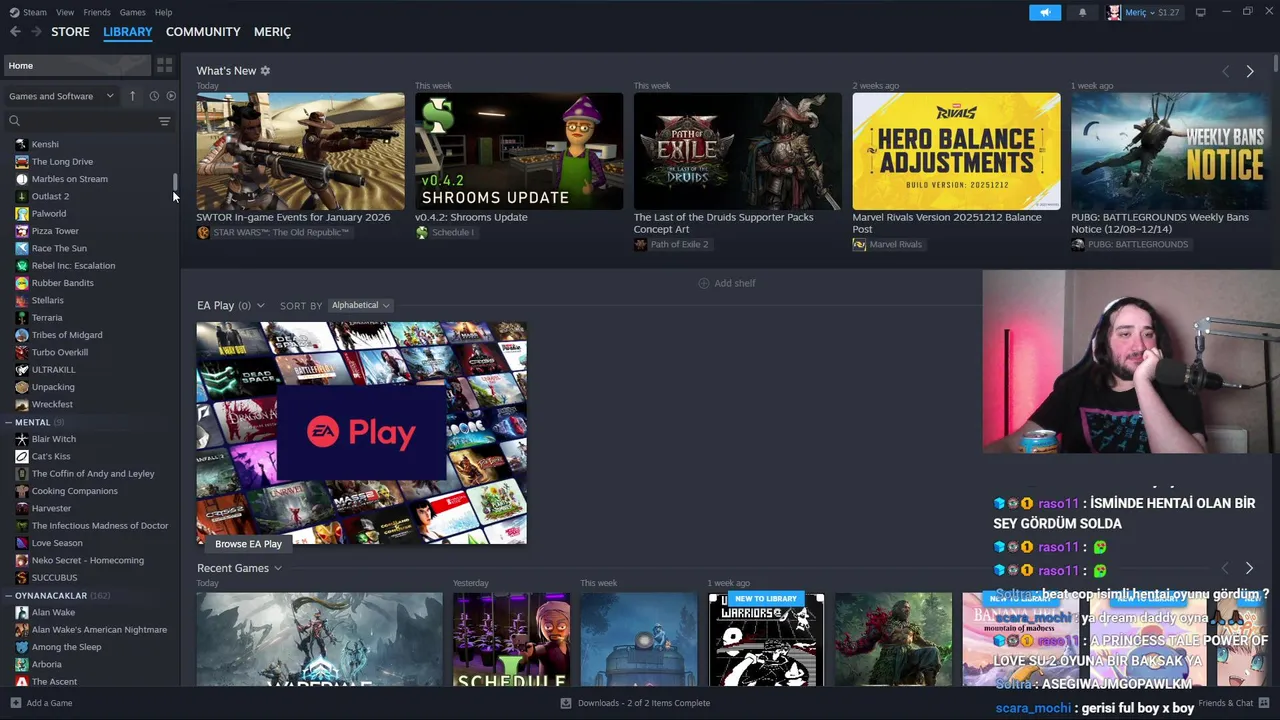The height and width of the screenshot is (720, 1280).
Task: Open Path of Exile 2 news source link
Action: pyautogui.click(x=671, y=244)
